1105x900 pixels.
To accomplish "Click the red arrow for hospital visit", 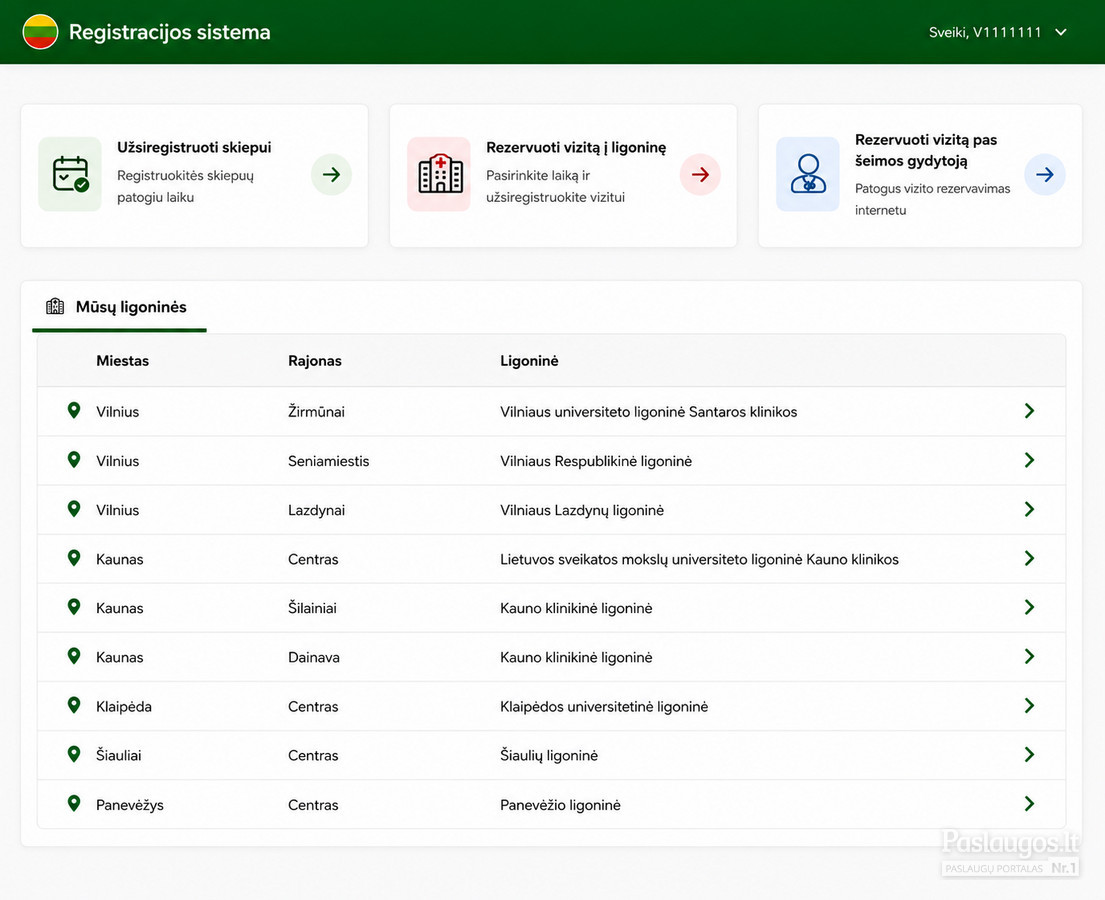I will point(700,174).
